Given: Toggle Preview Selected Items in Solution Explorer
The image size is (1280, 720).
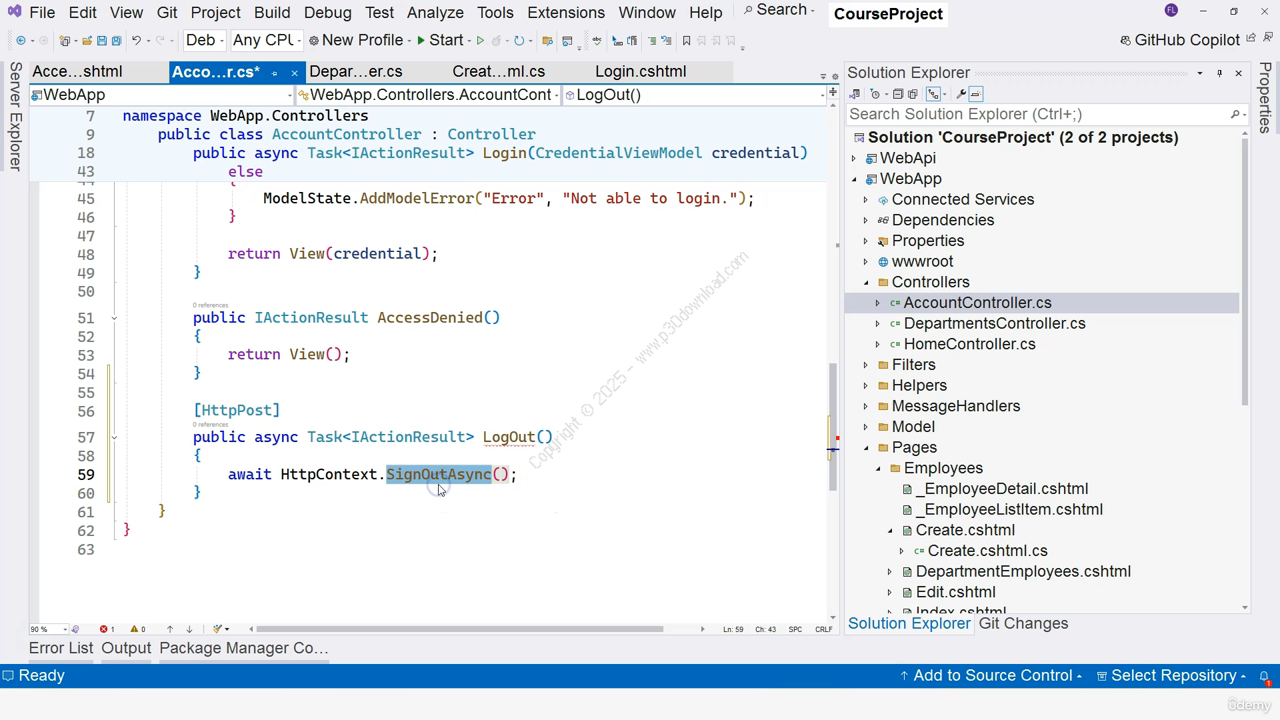Looking at the screenshot, I should (976, 94).
